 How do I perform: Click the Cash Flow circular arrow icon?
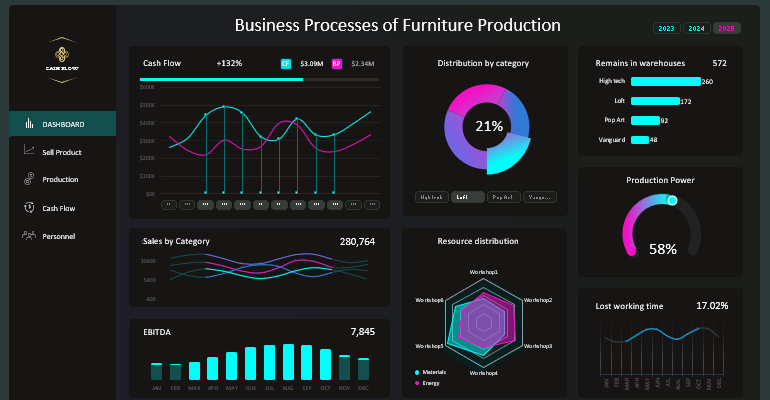point(27,208)
